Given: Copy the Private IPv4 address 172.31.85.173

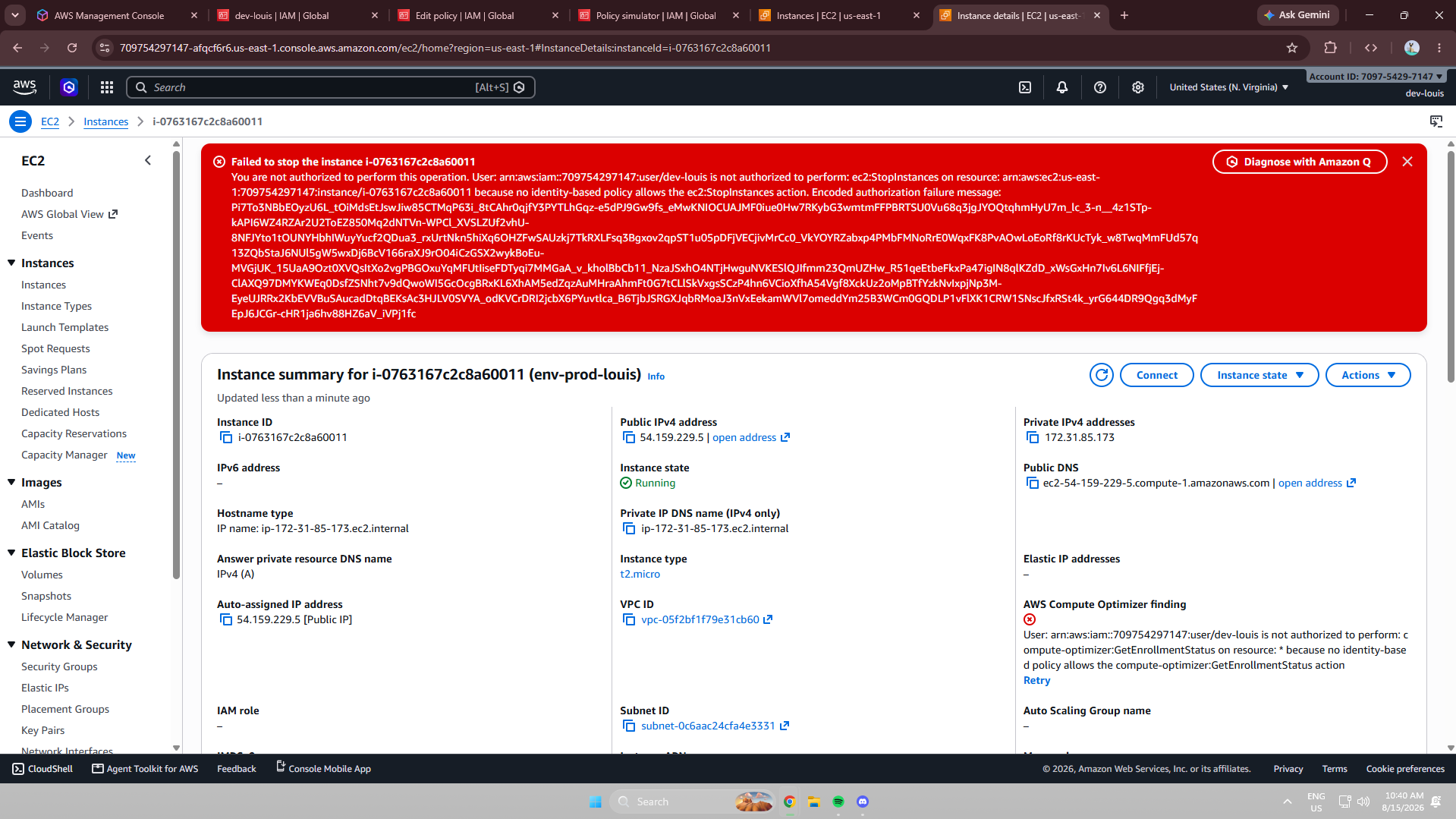Looking at the screenshot, I should pyautogui.click(x=1033, y=437).
